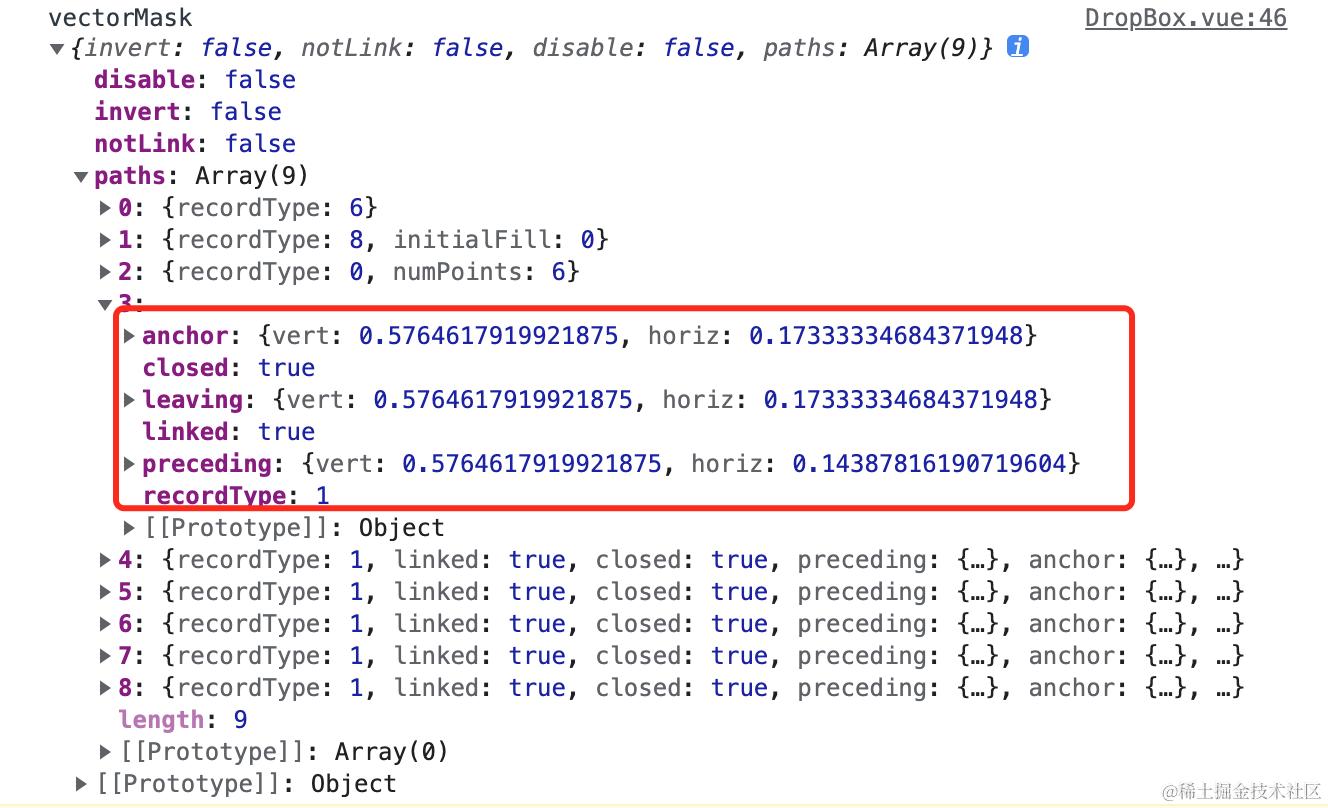Expand paths item 1 with initialFill
The height and width of the screenshot is (808, 1328).
tap(105, 240)
